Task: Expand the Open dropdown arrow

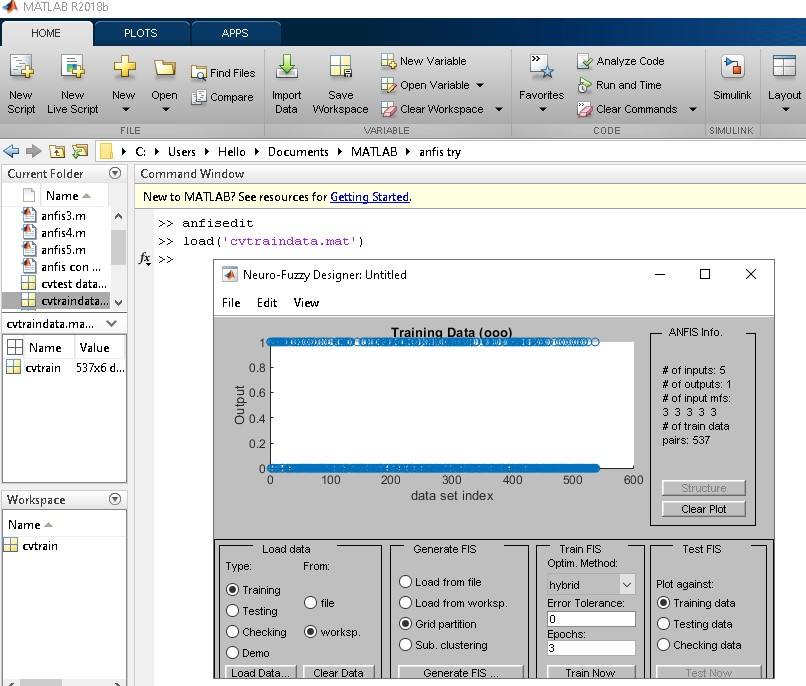Action: click(166, 109)
